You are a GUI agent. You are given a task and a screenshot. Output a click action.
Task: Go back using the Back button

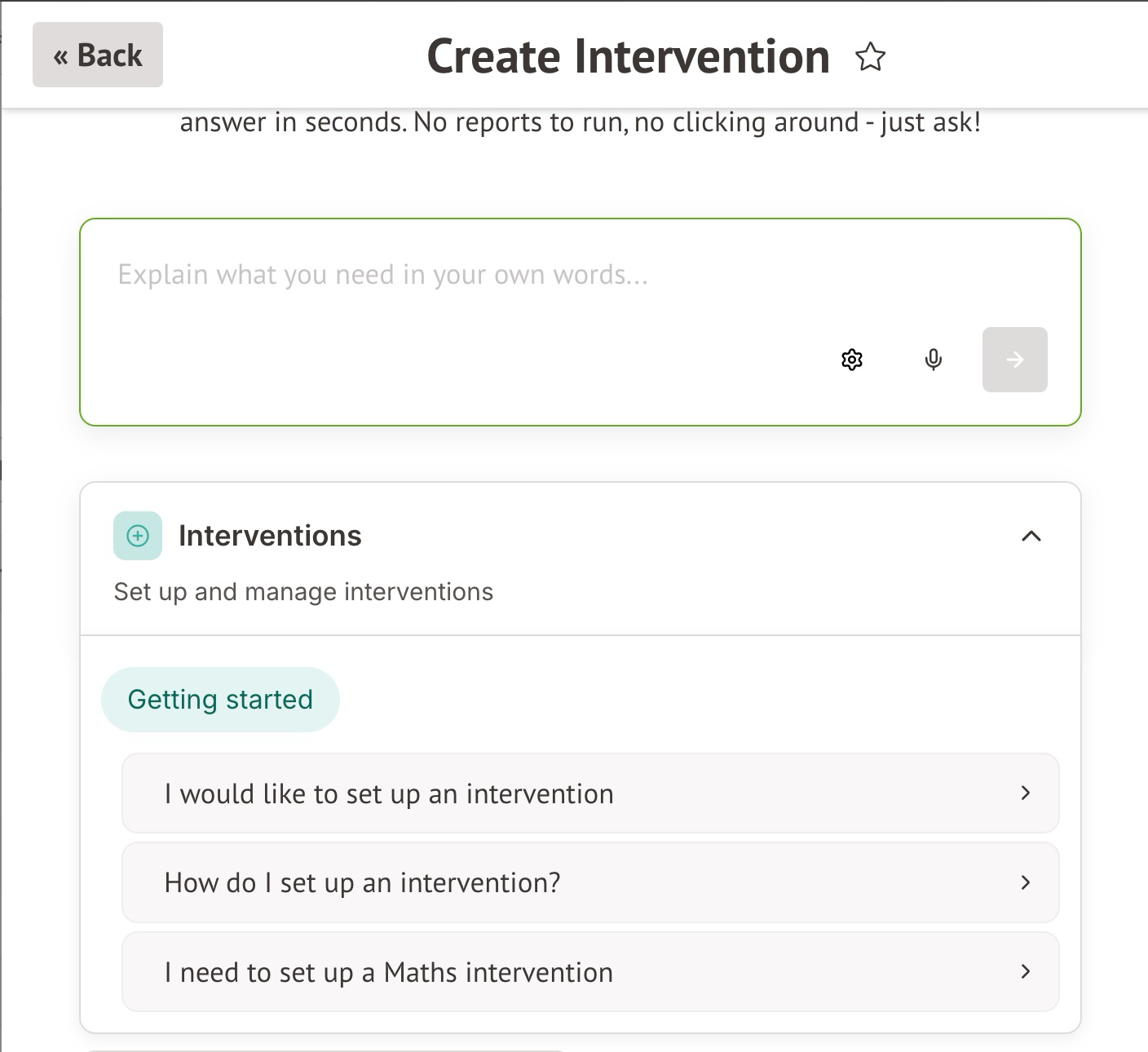[98, 55]
